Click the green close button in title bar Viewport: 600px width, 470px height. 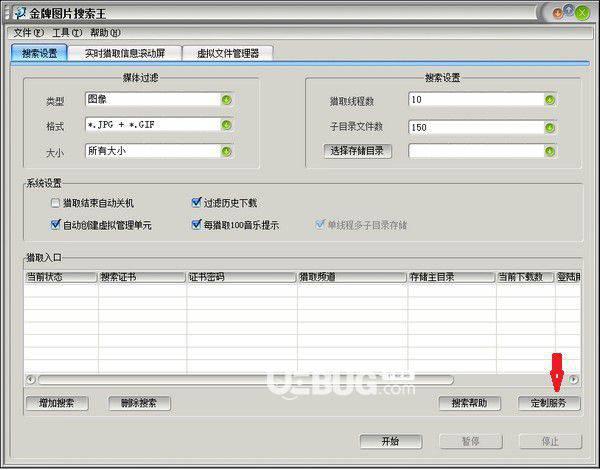[583, 13]
